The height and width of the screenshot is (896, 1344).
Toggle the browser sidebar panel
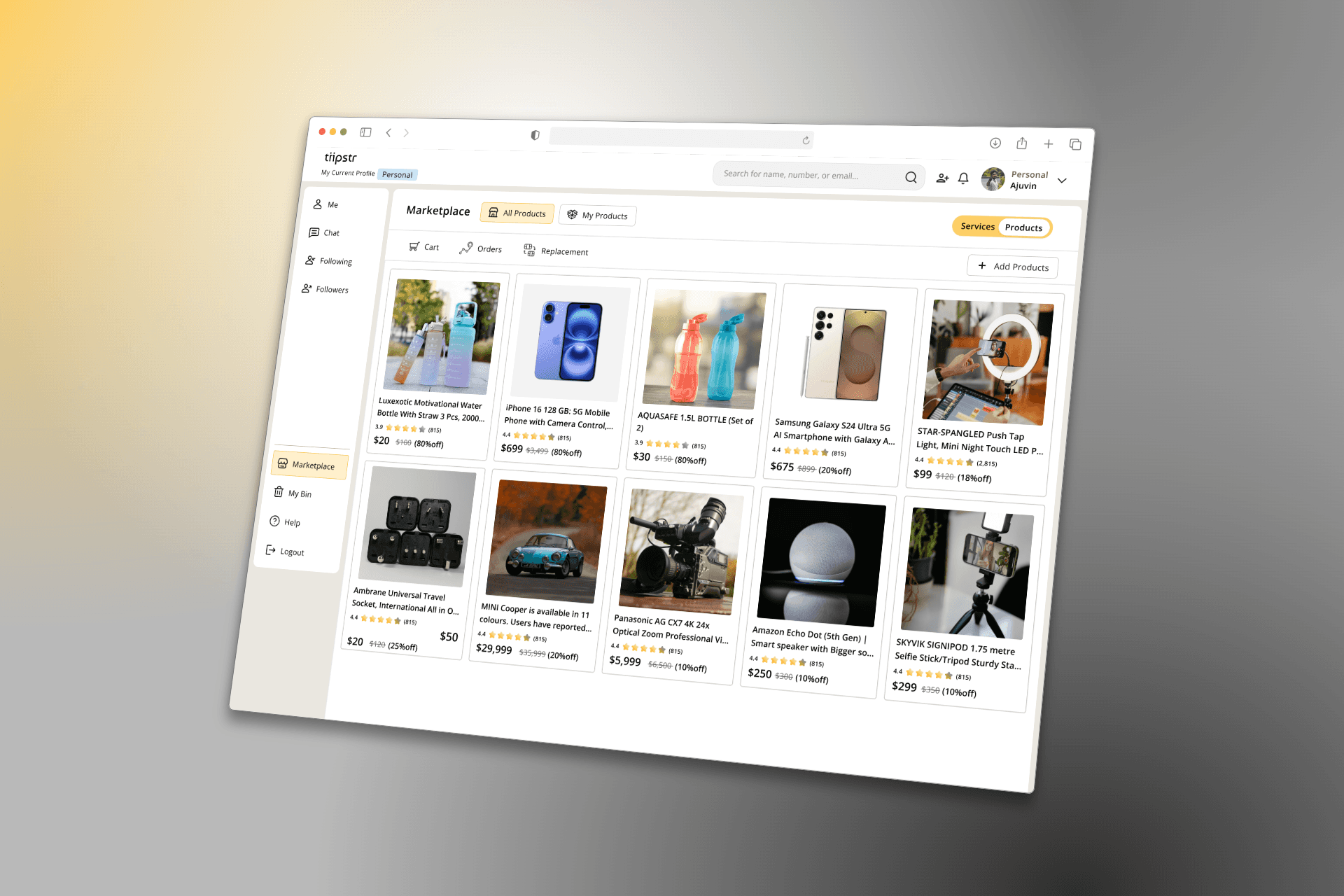click(x=365, y=132)
